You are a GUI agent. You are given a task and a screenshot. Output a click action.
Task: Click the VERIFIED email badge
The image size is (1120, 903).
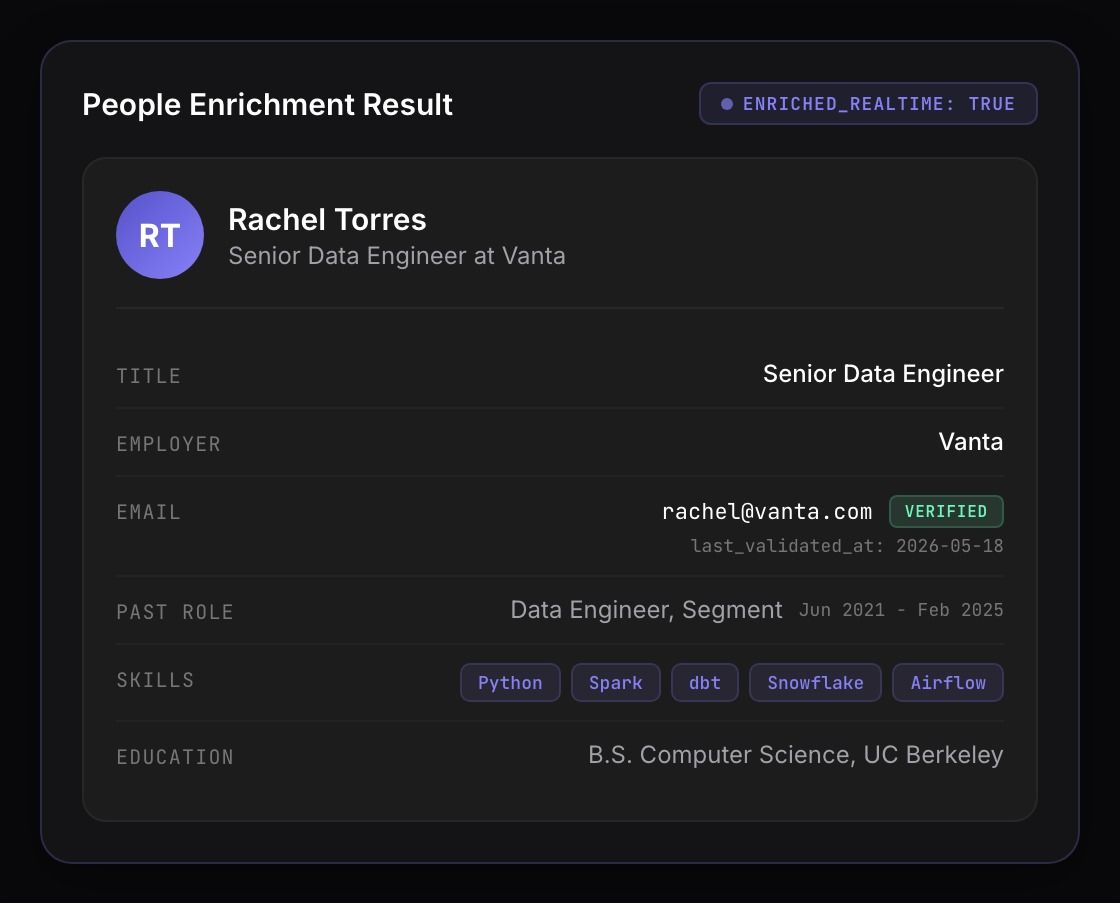tap(946, 512)
